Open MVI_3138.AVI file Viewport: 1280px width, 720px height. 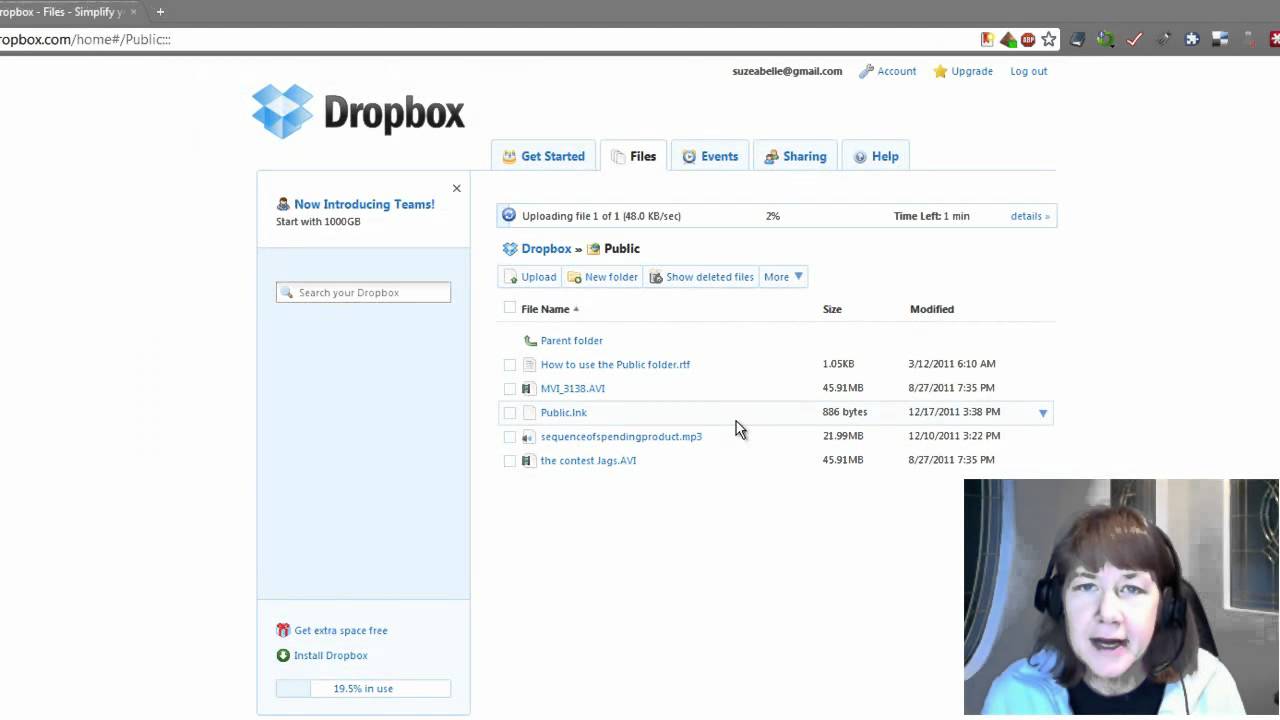pos(572,388)
